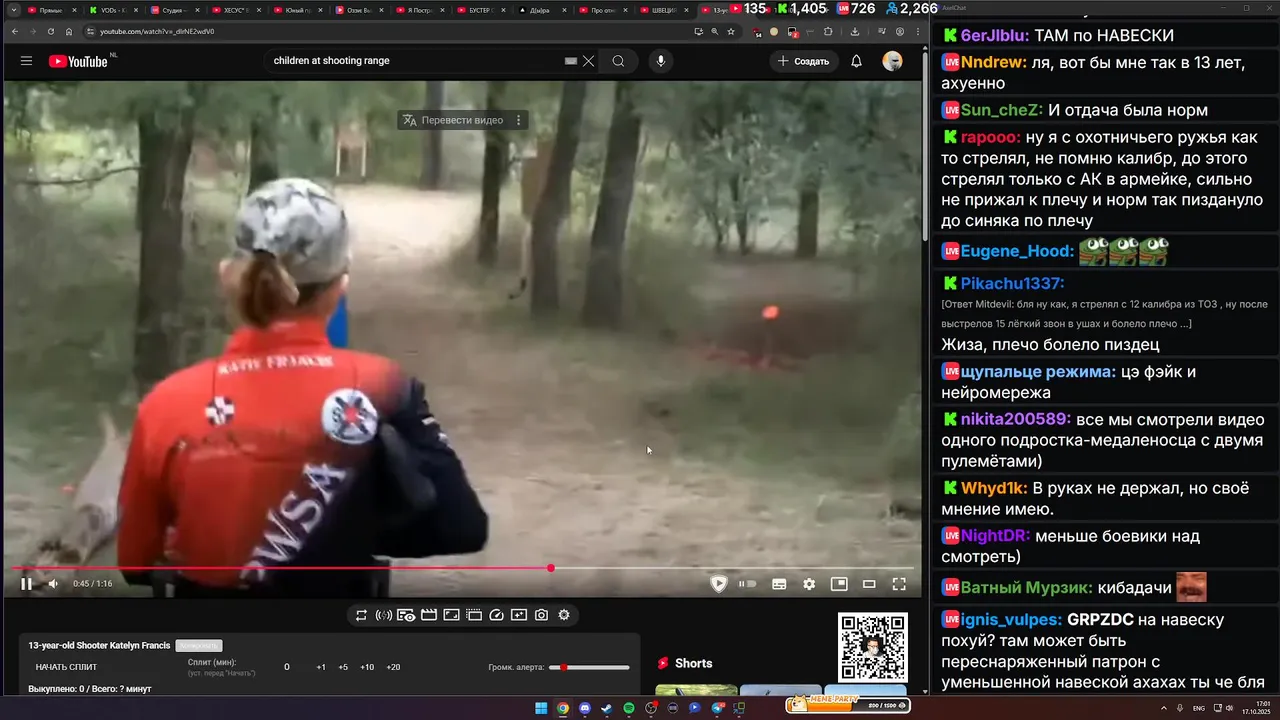Open the player settings gear
Viewport: 1280px width, 720px height.
(809, 584)
